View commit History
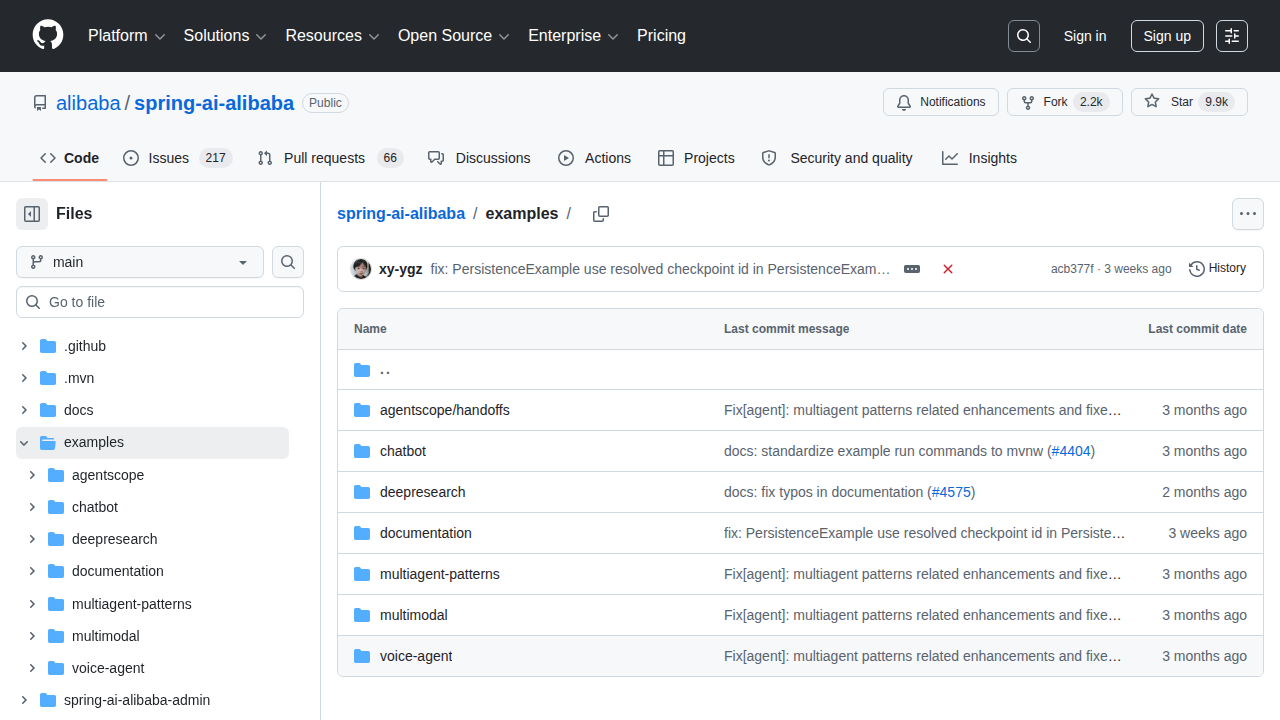This screenshot has width=1280, height=720. 1217,269
